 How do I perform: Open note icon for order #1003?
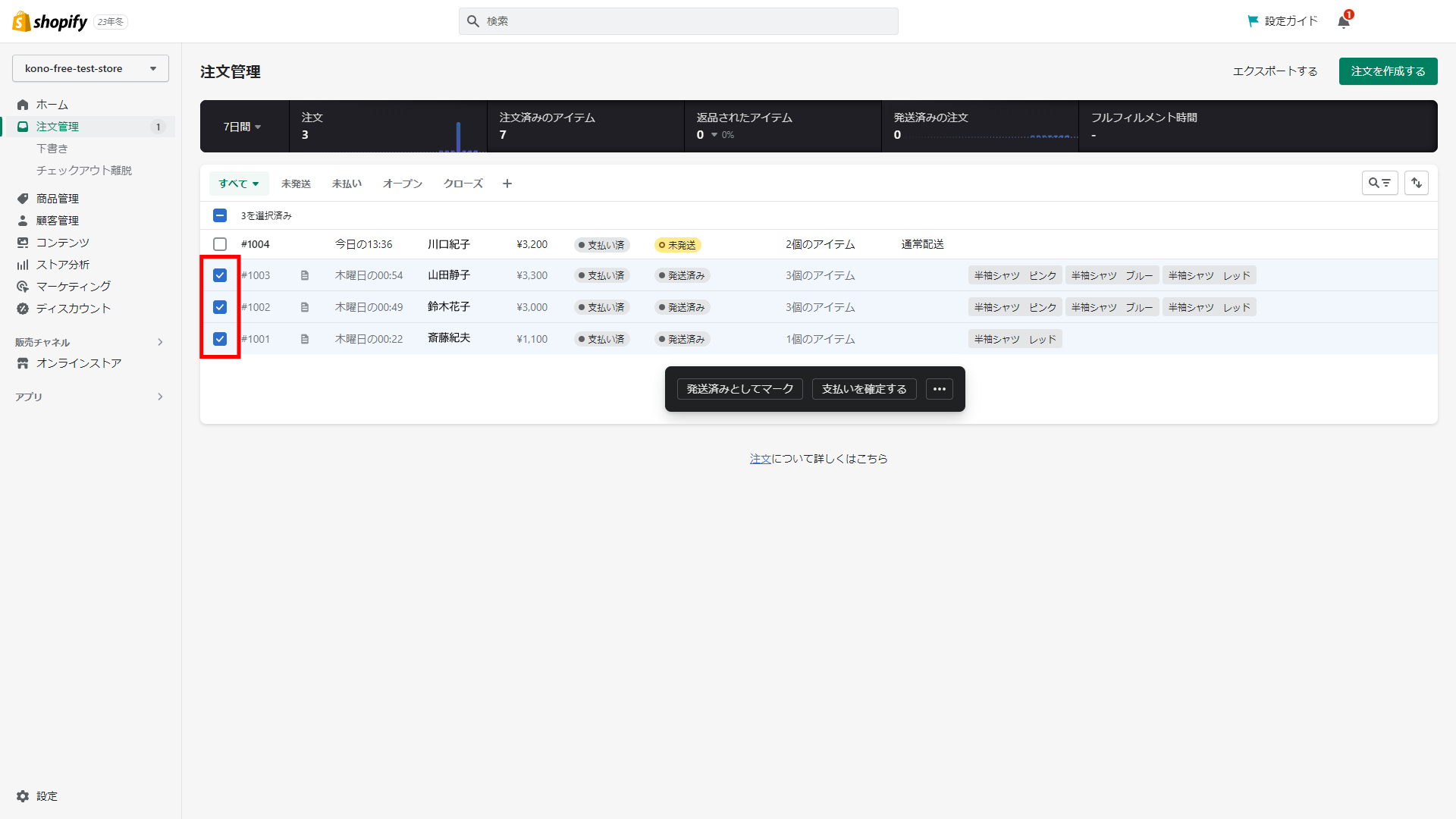(x=305, y=276)
